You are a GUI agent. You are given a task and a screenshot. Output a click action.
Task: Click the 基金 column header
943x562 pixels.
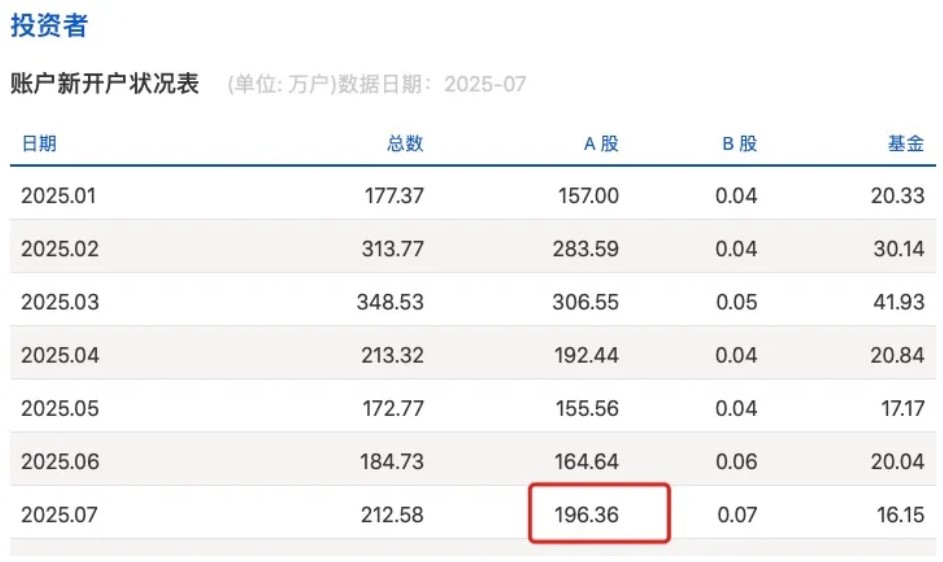click(906, 143)
